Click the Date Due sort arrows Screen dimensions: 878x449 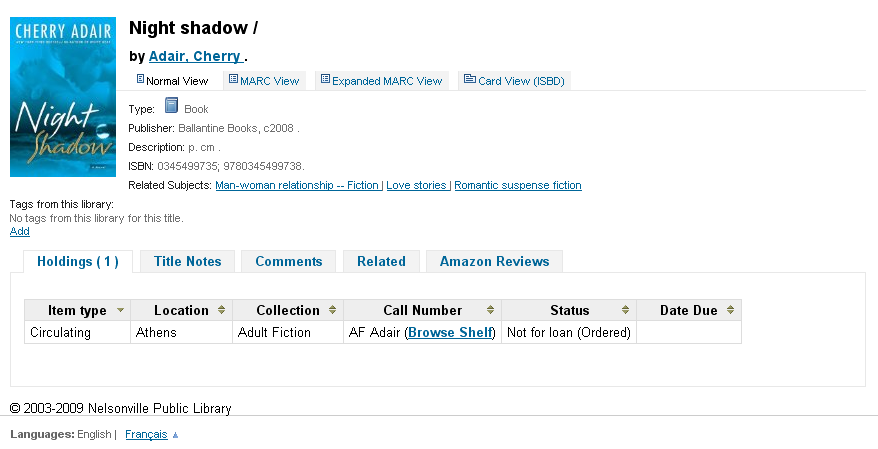click(x=730, y=310)
